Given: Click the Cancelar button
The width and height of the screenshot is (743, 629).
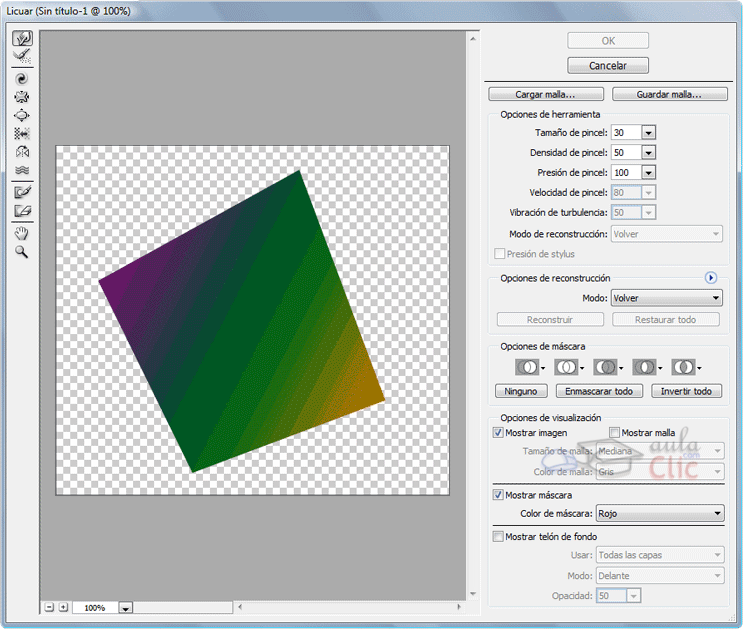Looking at the screenshot, I should pyautogui.click(x=608, y=66).
